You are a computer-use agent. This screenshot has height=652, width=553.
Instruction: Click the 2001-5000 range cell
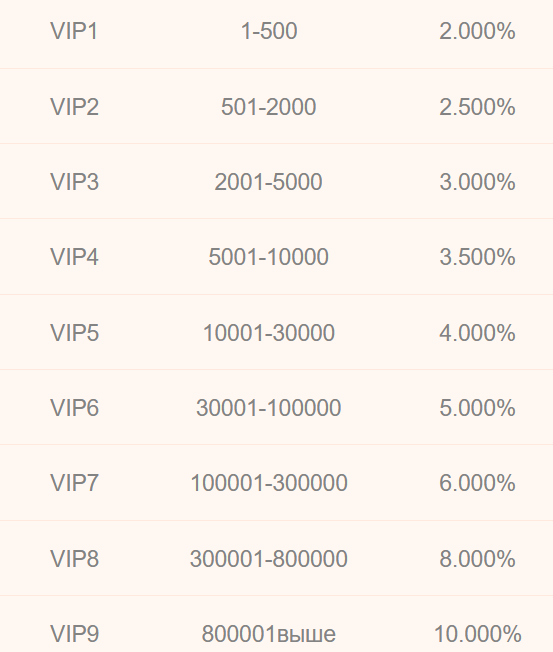269,182
